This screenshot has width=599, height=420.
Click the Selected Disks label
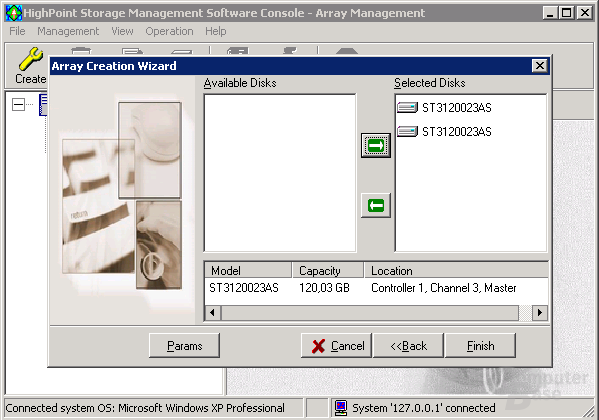[430, 83]
